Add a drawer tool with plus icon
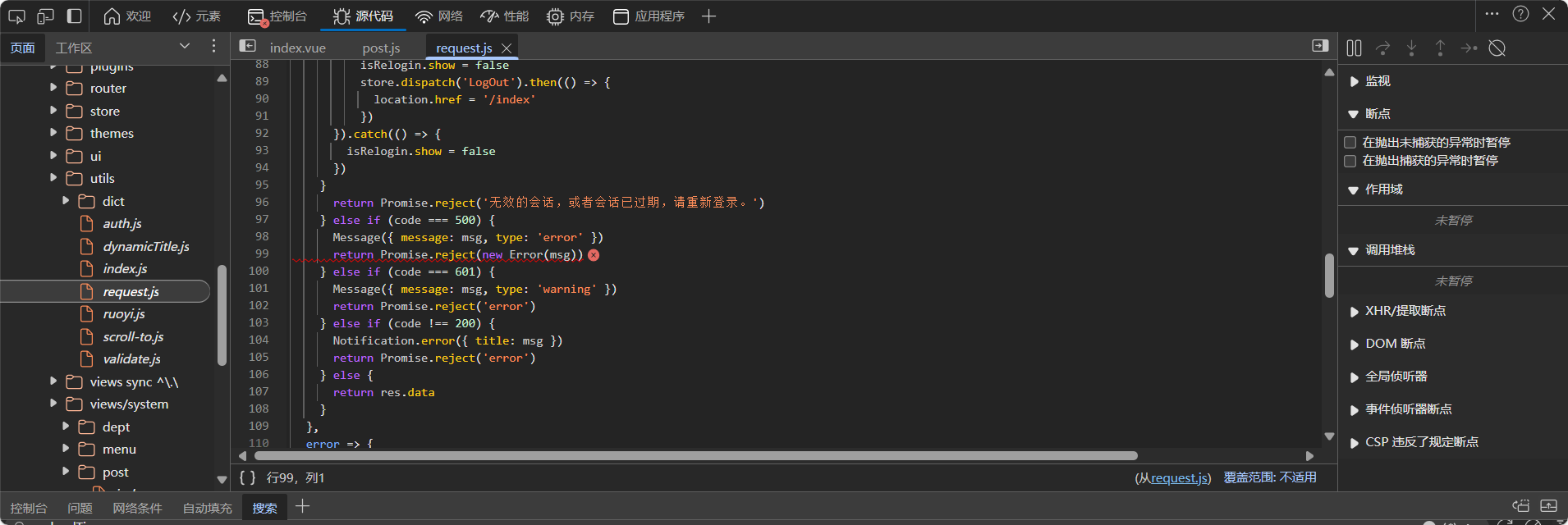This screenshot has height=525, width=1568. (302, 506)
